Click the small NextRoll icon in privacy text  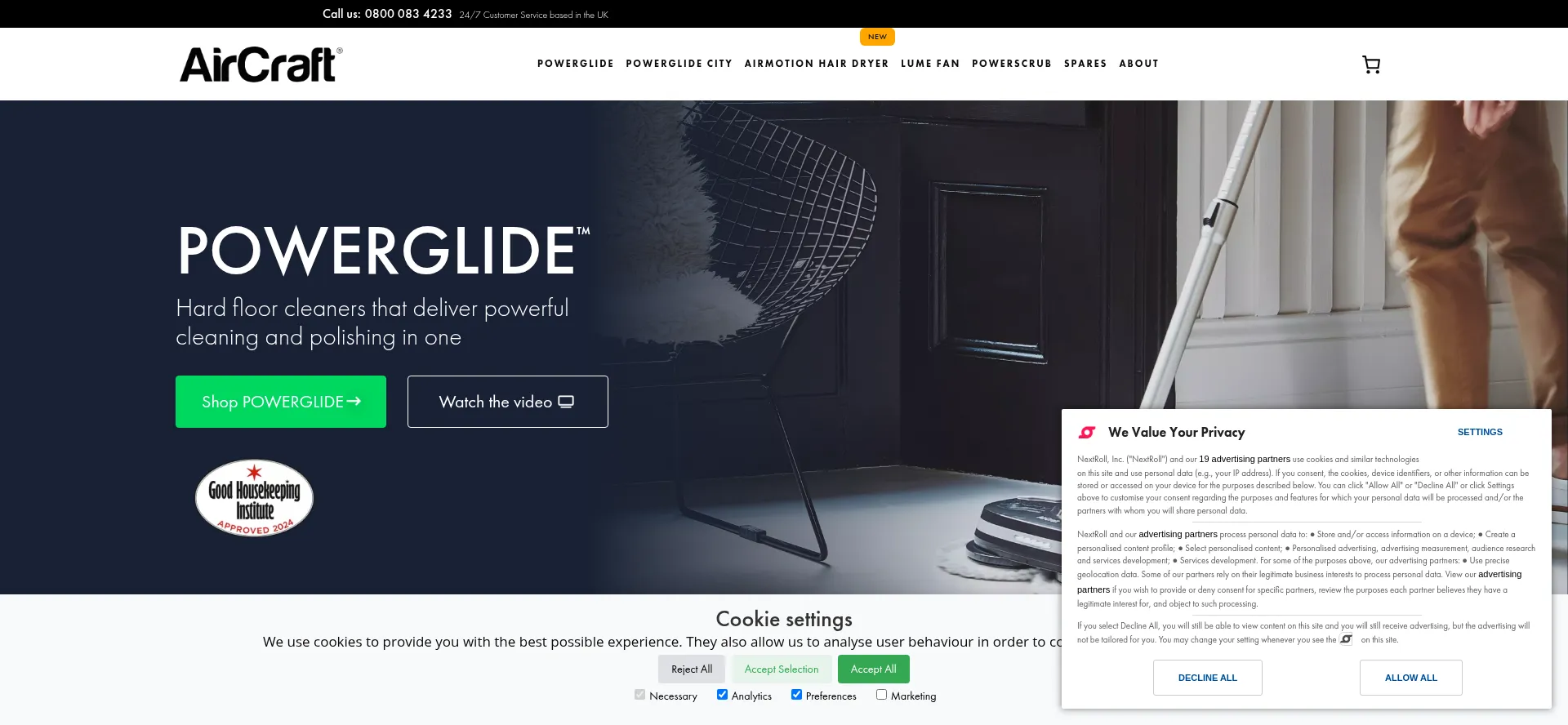(1346, 639)
